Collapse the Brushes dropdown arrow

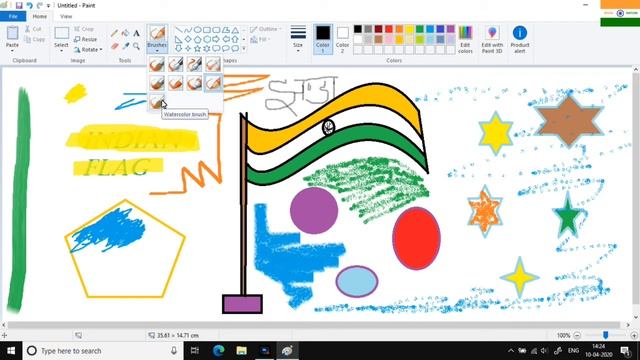click(x=157, y=51)
